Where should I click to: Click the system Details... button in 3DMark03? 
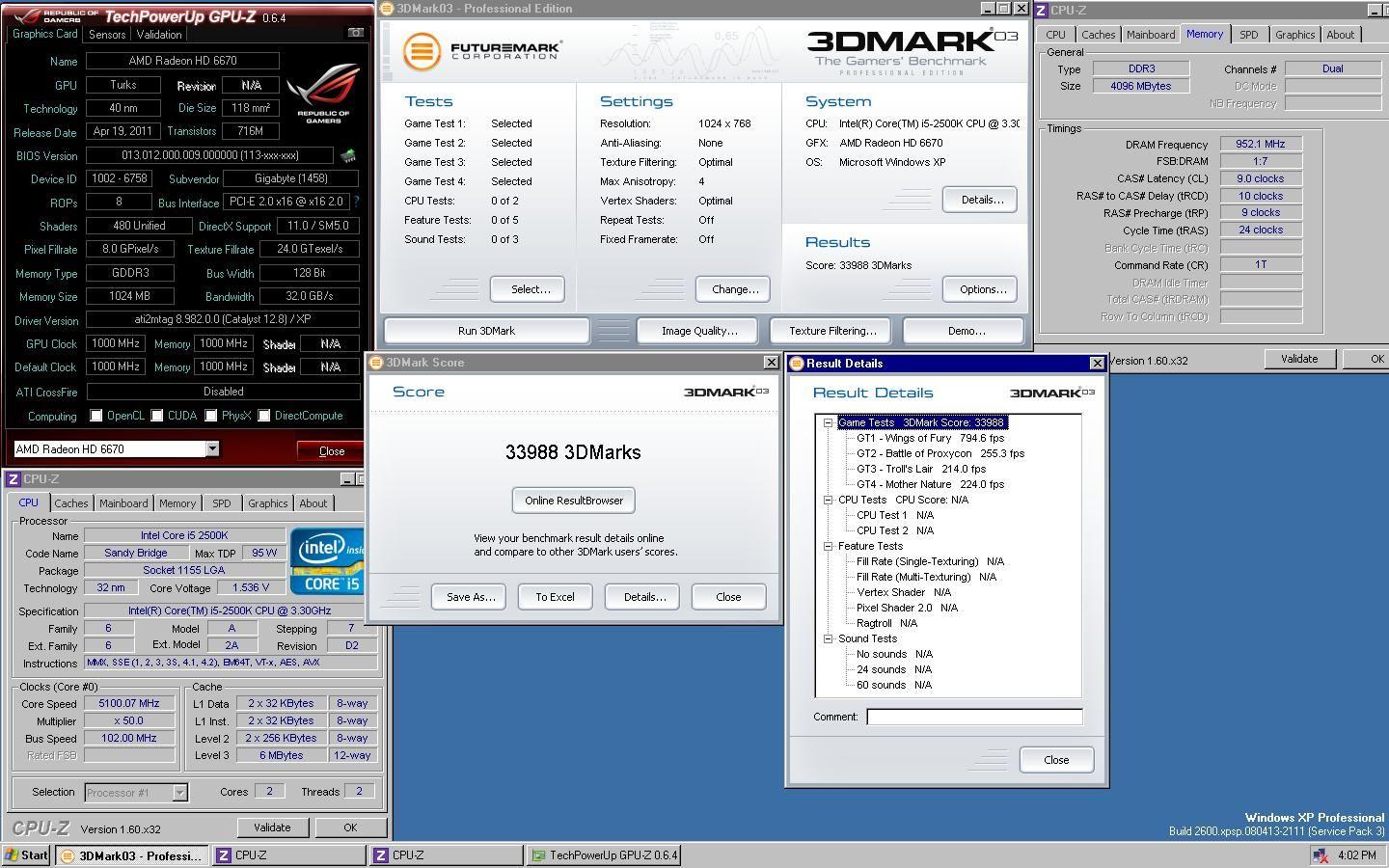[x=982, y=200]
